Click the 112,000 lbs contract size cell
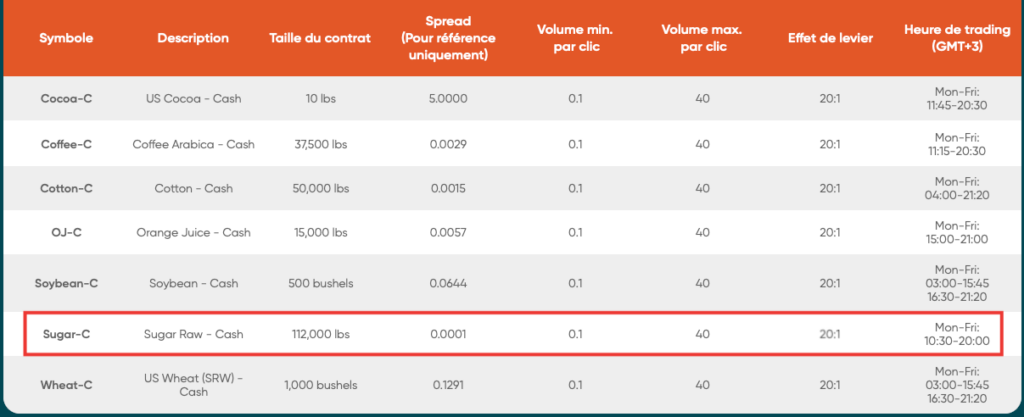This screenshot has width=1024, height=417. (x=320, y=334)
